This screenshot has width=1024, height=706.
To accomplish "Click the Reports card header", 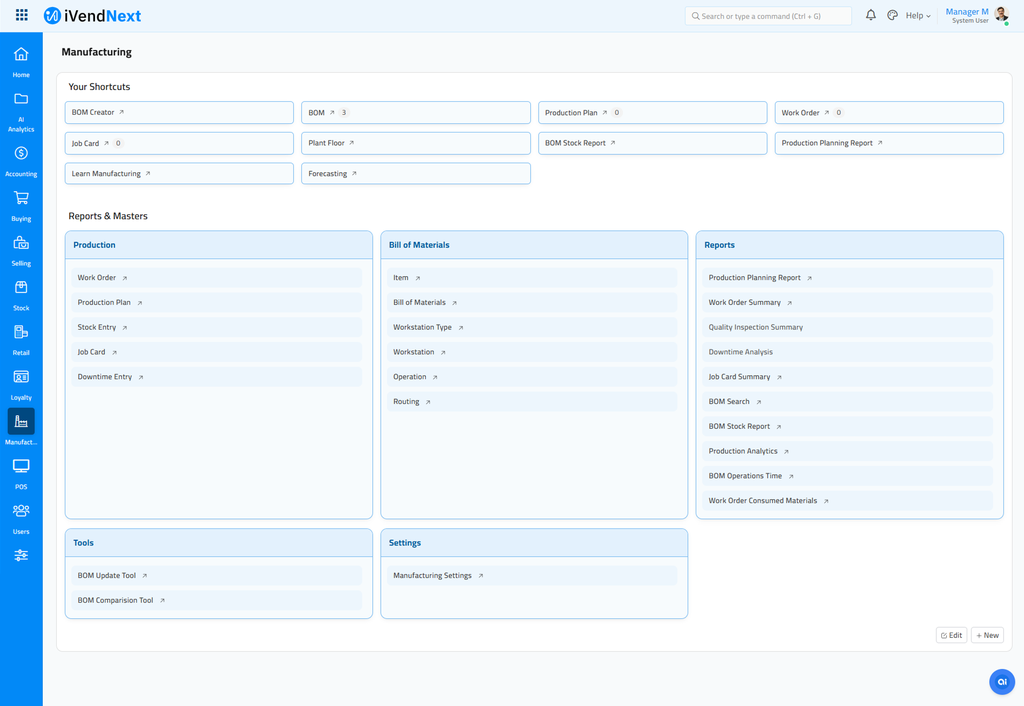I will point(850,245).
